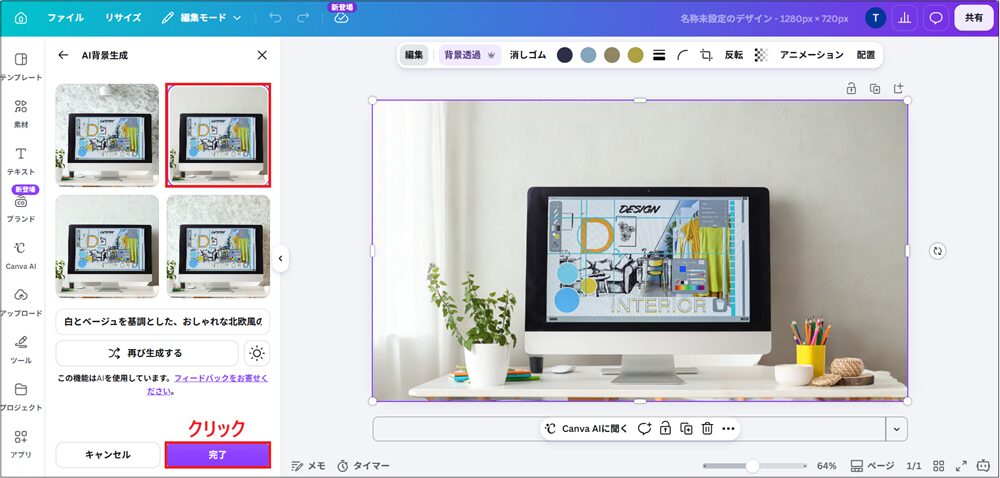Open the account avatar T
Screen dimensions: 1000x478
[x=875, y=18]
